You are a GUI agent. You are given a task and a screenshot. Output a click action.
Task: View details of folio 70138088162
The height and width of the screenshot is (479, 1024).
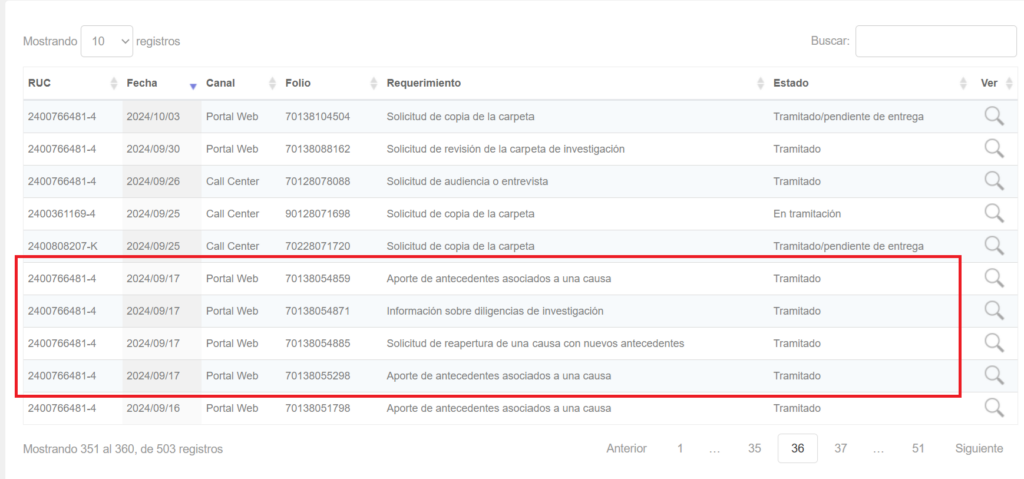click(993, 148)
